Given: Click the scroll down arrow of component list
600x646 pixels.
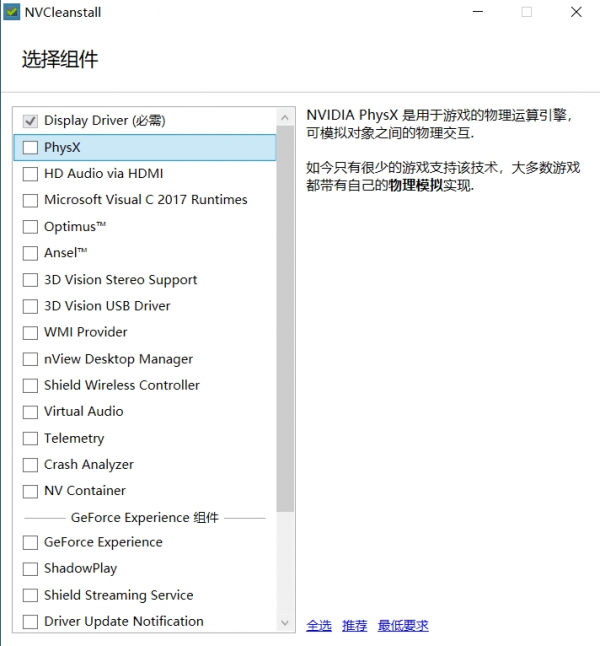Looking at the screenshot, I should (x=286, y=622).
